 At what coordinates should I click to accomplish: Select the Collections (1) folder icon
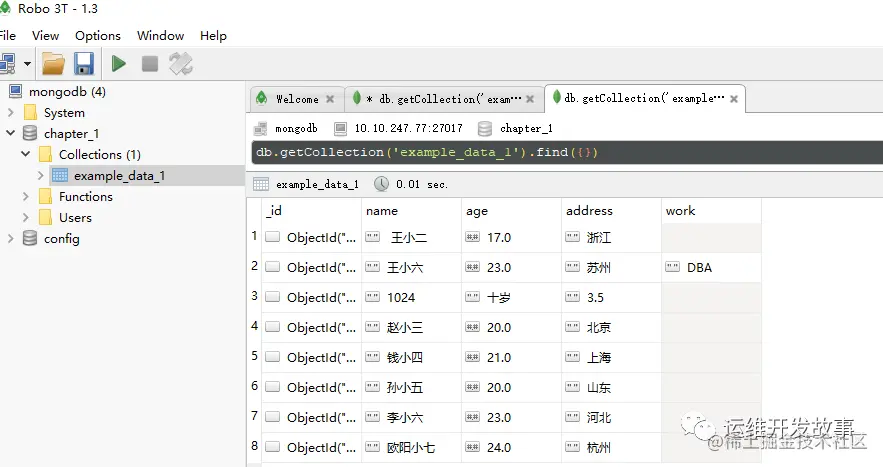tap(46, 154)
